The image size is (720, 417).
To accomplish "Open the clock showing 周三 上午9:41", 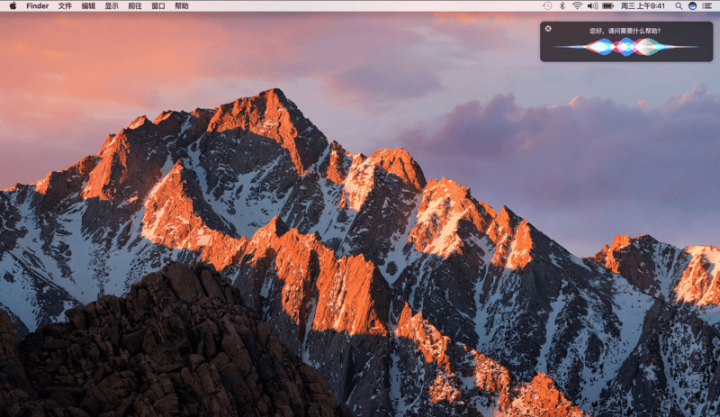I will 643,6.
